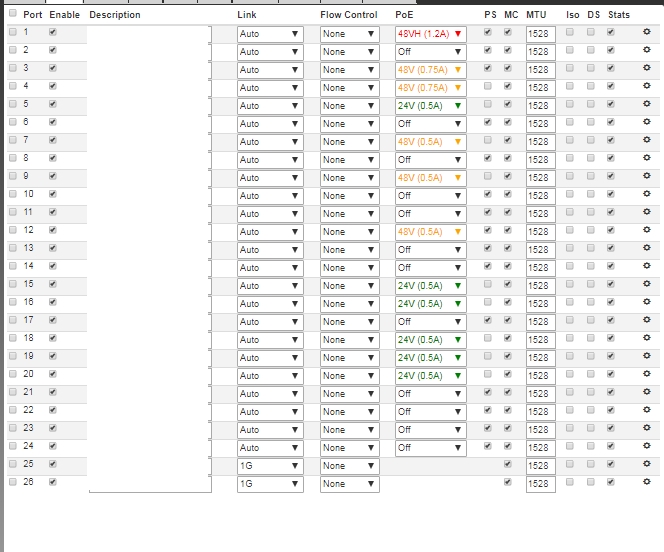Viewport: 664px width, 552px height.
Task: Open the PoE dropdown for port 1
Action: click(x=430, y=33)
